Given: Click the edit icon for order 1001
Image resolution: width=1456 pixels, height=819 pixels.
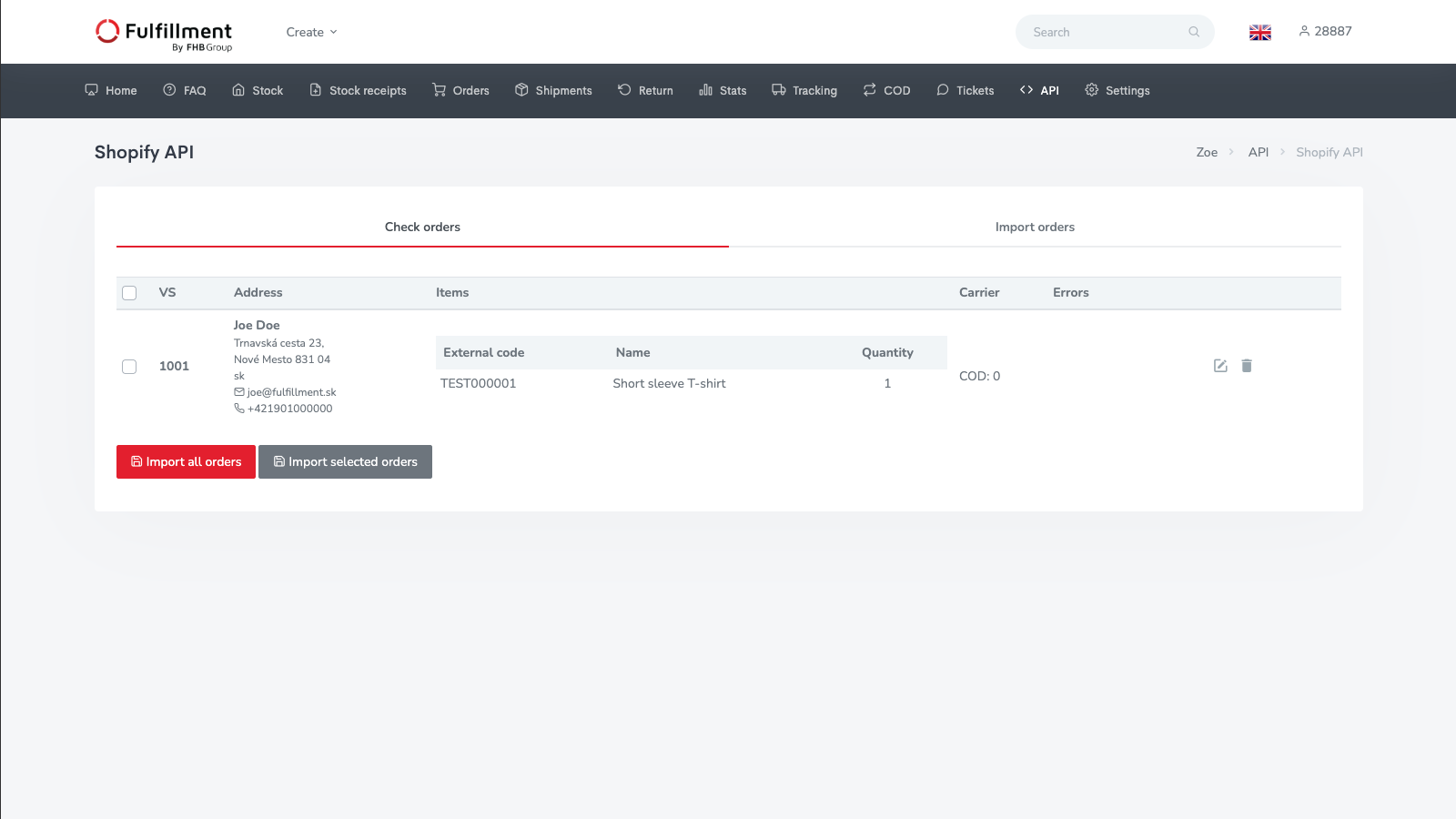Looking at the screenshot, I should (x=1220, y=366).
